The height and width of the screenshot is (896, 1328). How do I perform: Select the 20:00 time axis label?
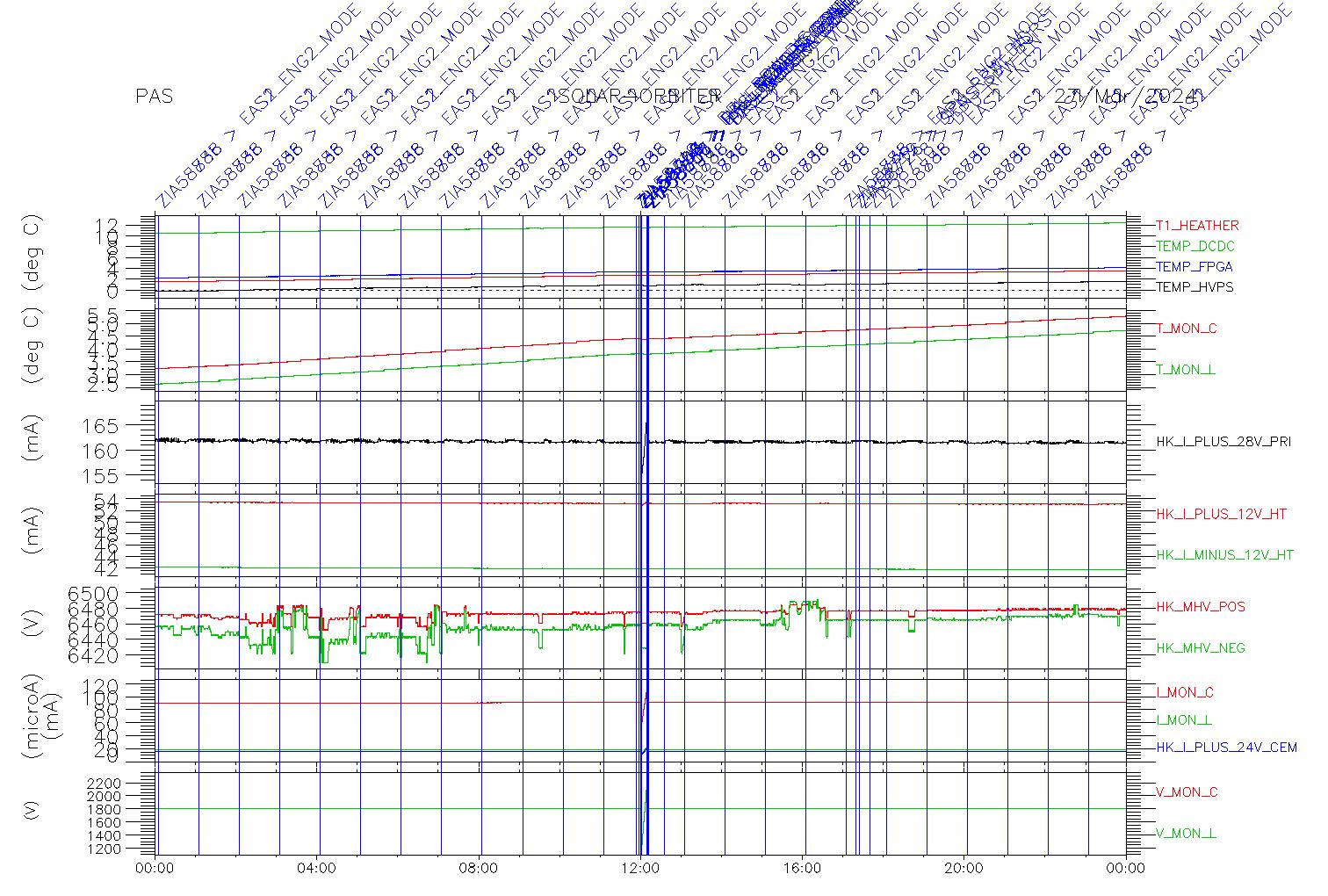(x=964, y=869)
